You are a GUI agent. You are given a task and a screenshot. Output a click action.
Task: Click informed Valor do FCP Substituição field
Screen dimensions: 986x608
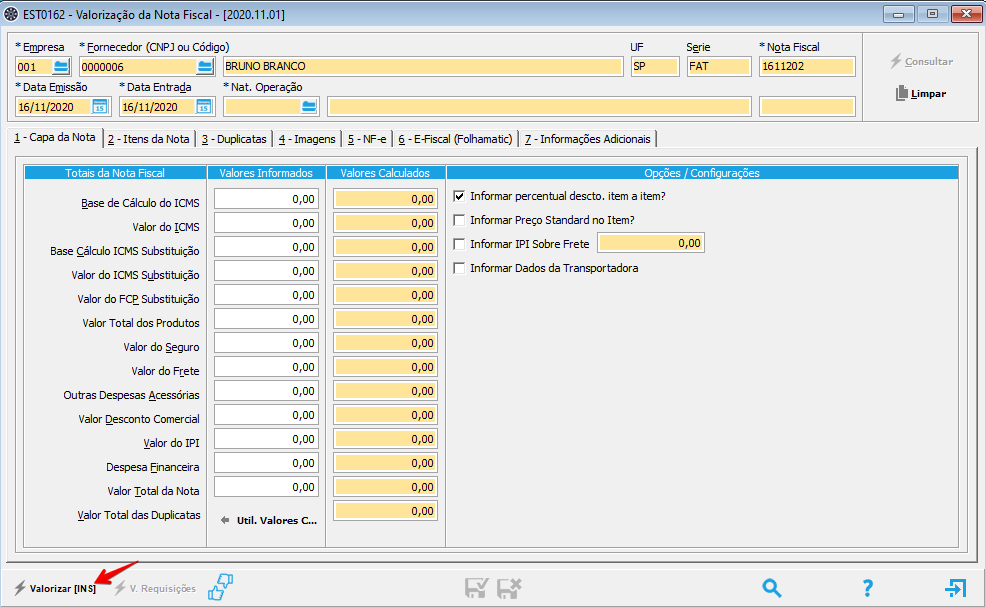(x=267, y=295)
